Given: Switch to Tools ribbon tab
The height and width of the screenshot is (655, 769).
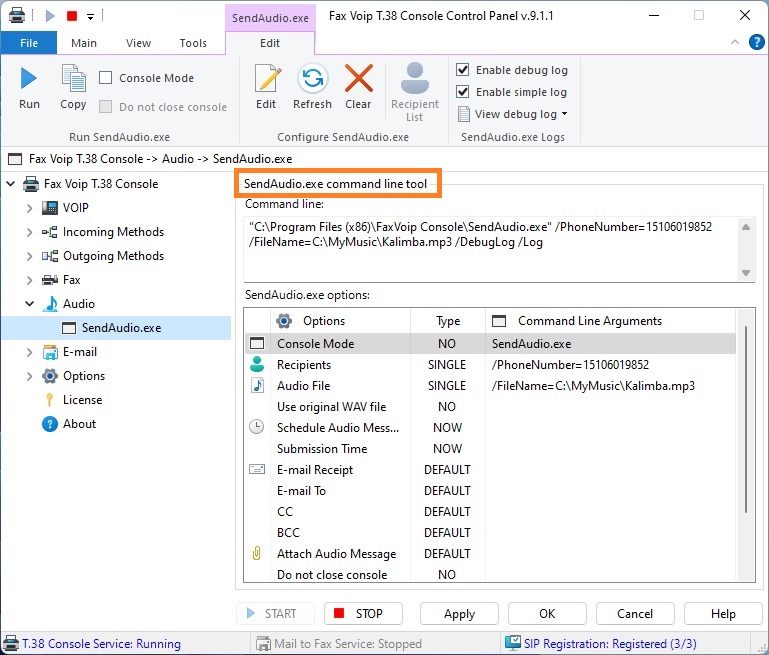Looking at the screenshot, I should pos(193,43).
